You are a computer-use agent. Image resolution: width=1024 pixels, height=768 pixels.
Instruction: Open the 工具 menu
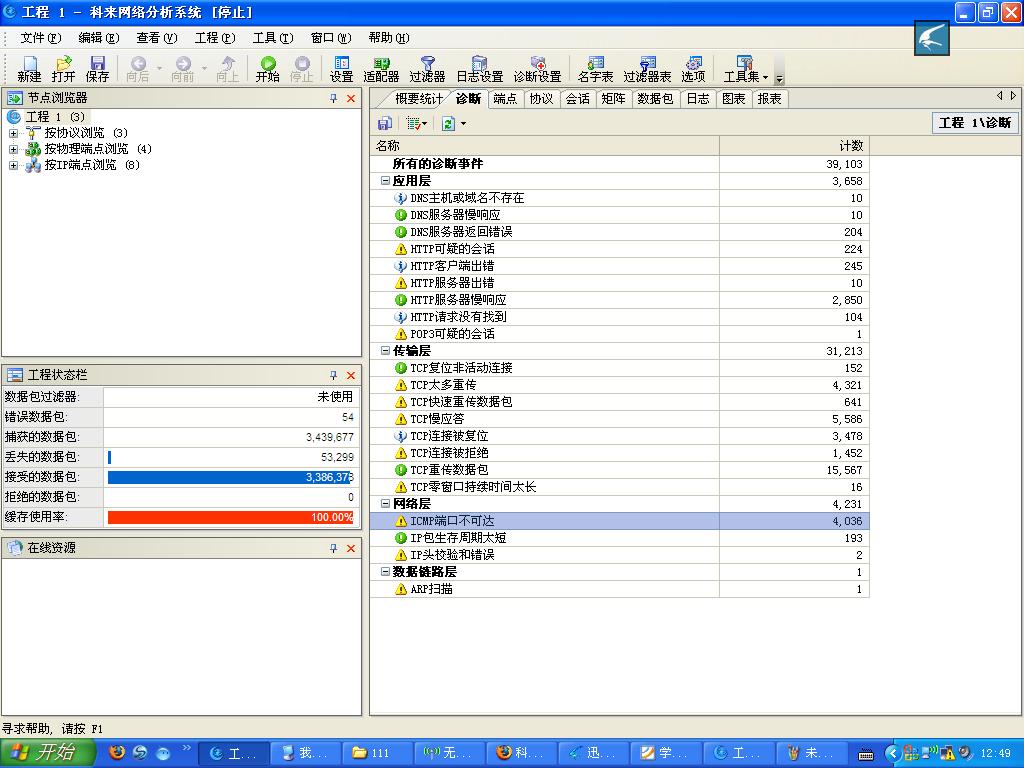click(271, 38)
